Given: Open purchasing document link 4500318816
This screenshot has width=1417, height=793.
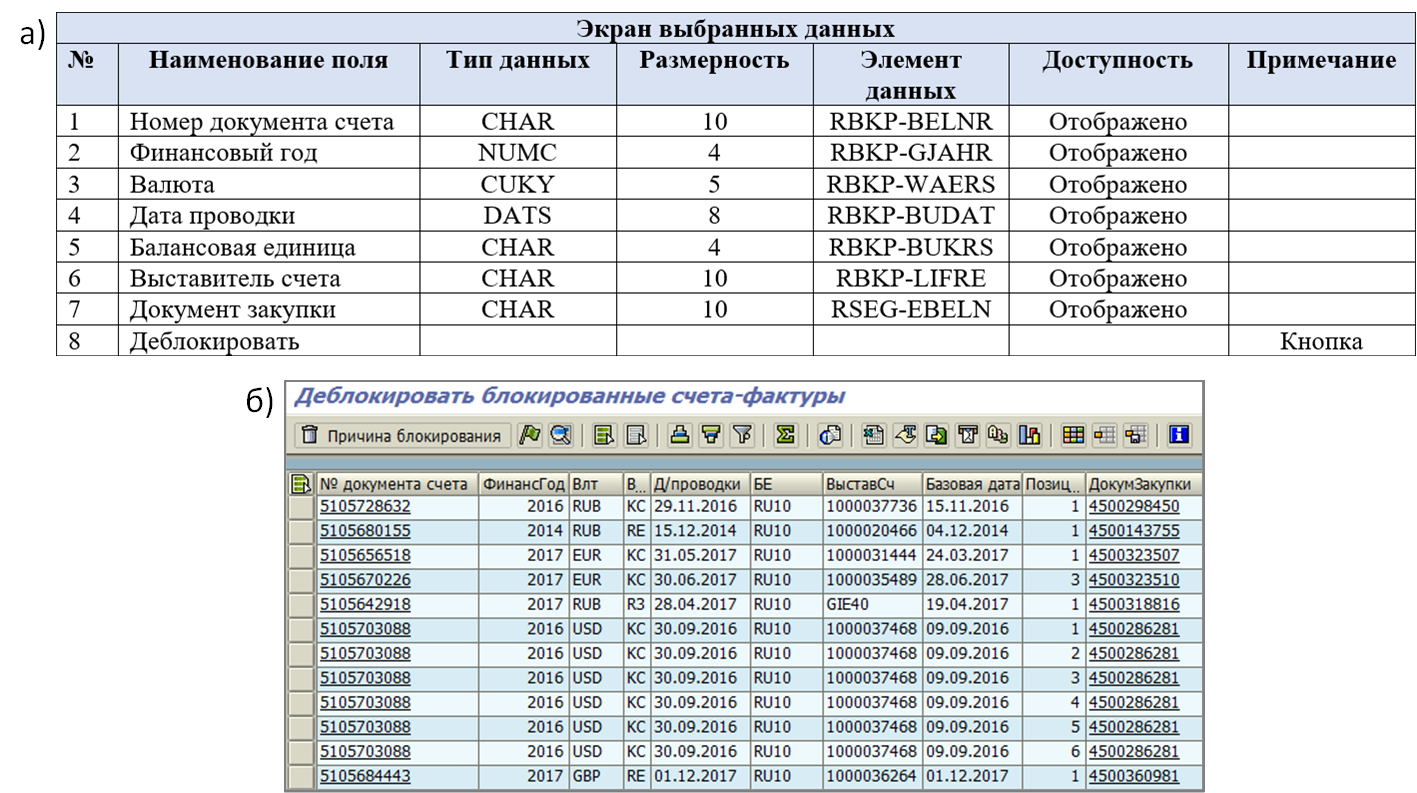Looking at the screenshot, I should point(1134,605).
